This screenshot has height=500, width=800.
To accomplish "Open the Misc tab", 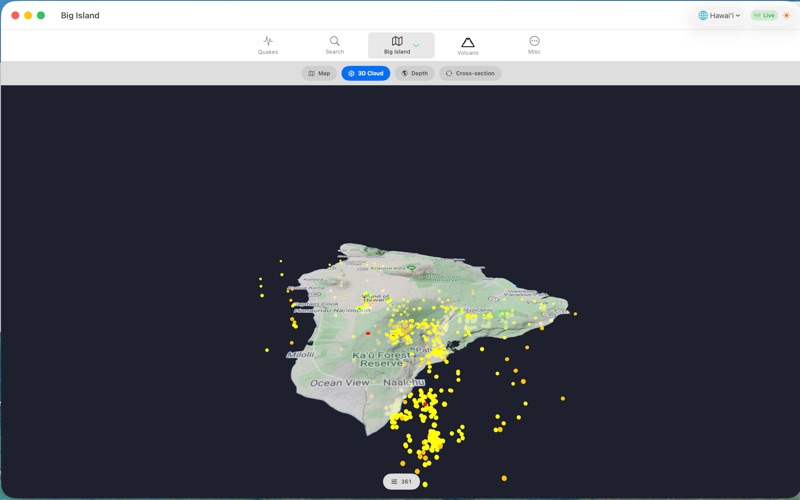I will (534, 45).
